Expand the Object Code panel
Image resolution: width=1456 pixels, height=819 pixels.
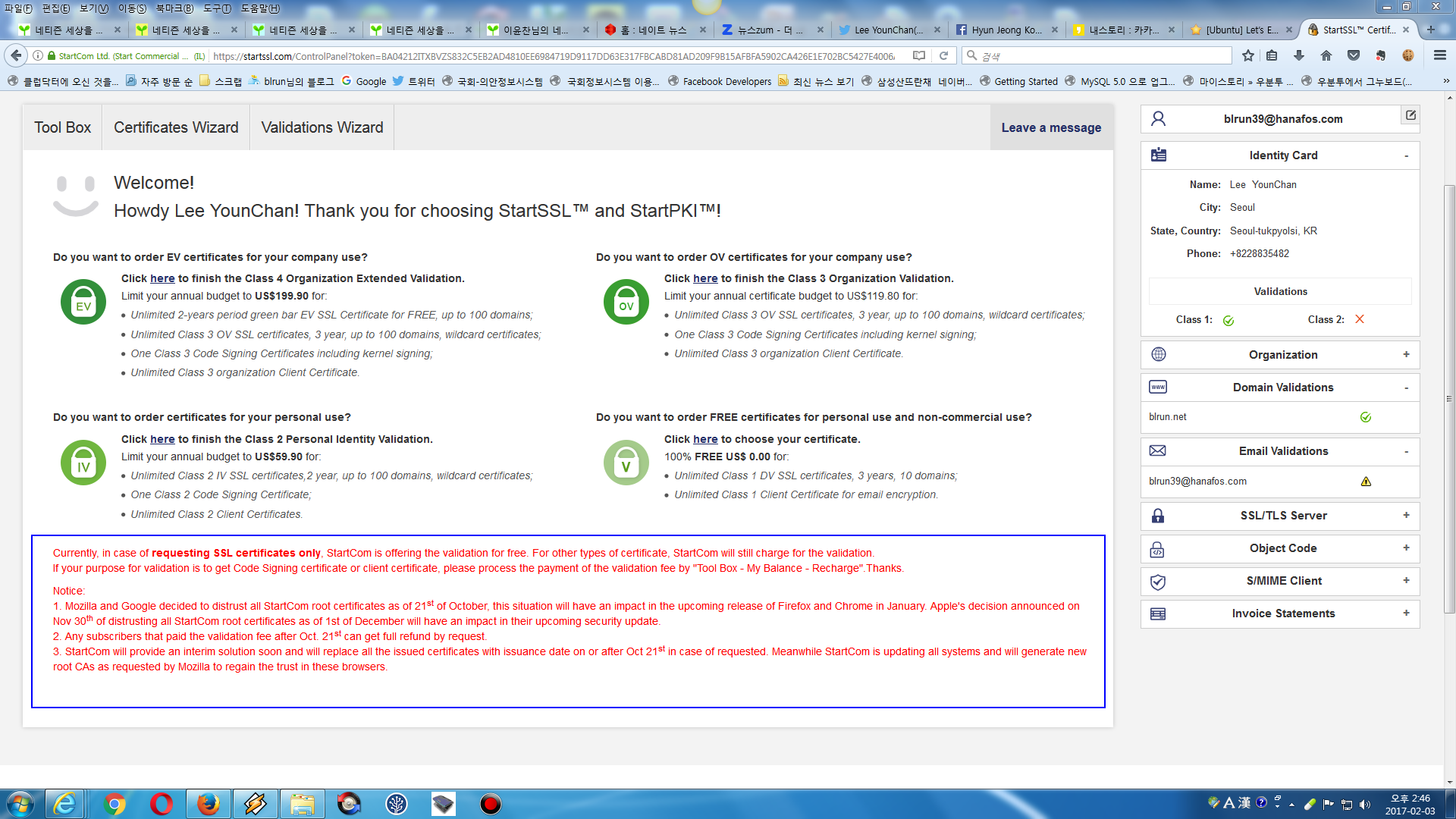tap(1406, 548)
